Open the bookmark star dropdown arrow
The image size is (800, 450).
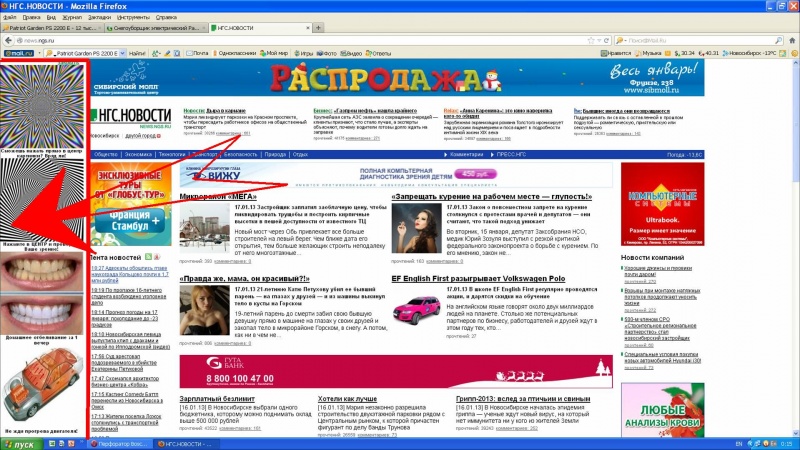point(599,40)
